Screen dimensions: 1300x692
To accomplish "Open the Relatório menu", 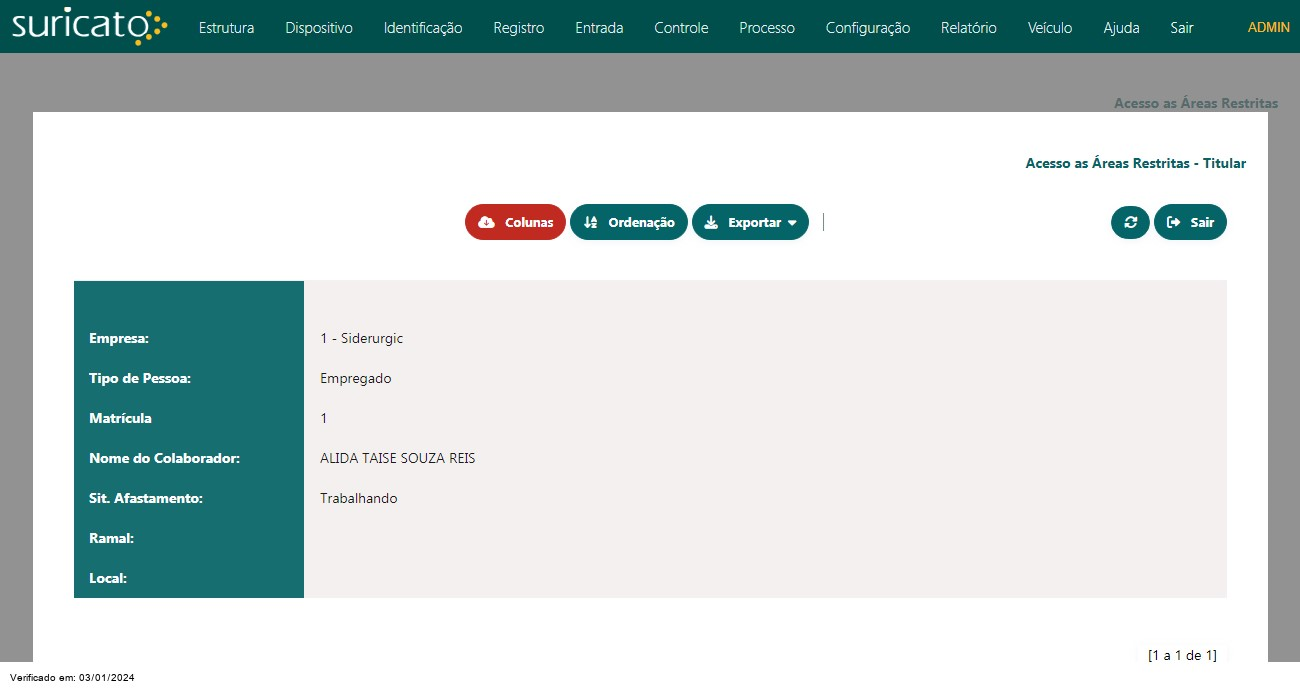I will tap(969, 28).
